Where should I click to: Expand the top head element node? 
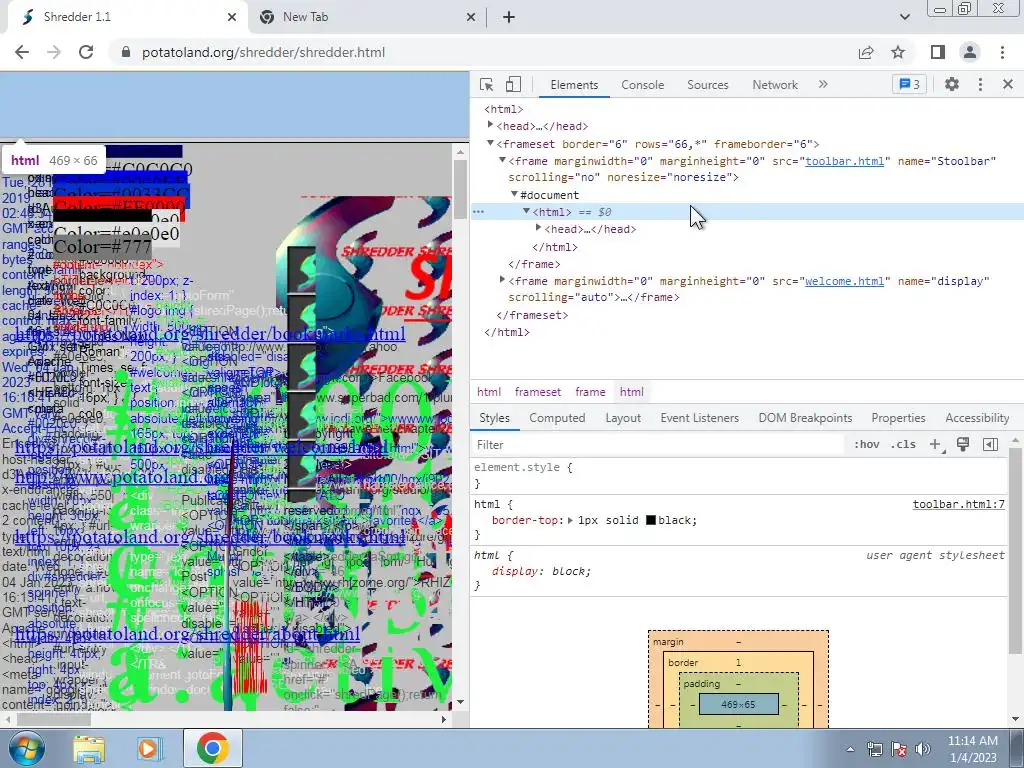point(490,125)
